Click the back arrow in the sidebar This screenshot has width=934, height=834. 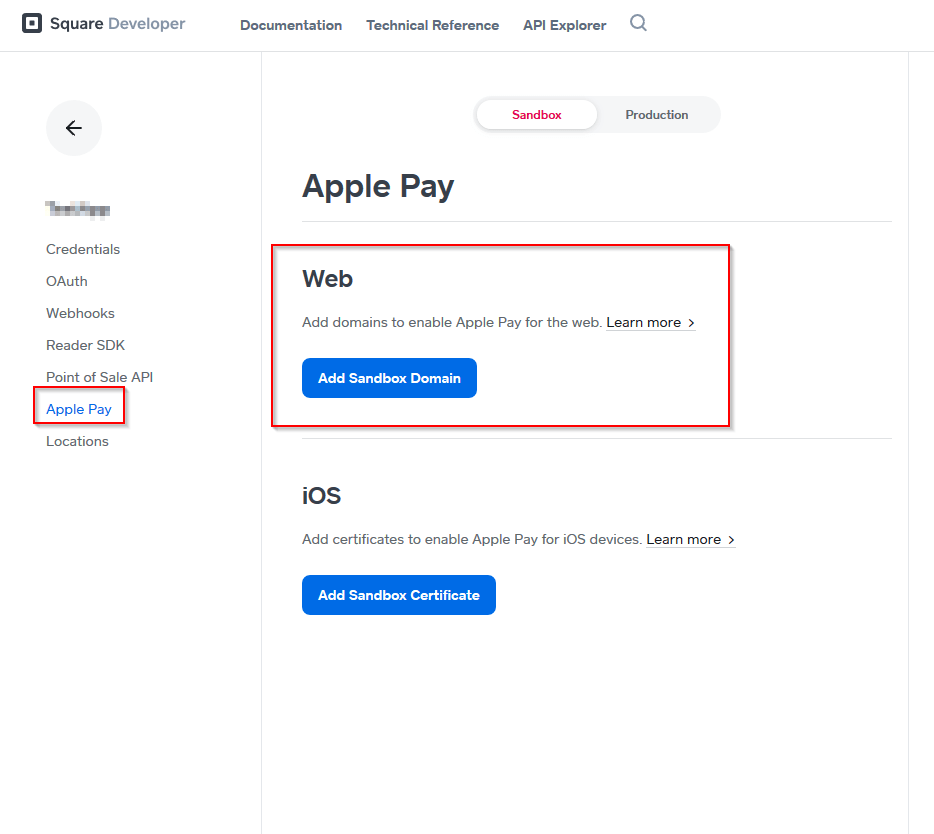tap(73, 127)
